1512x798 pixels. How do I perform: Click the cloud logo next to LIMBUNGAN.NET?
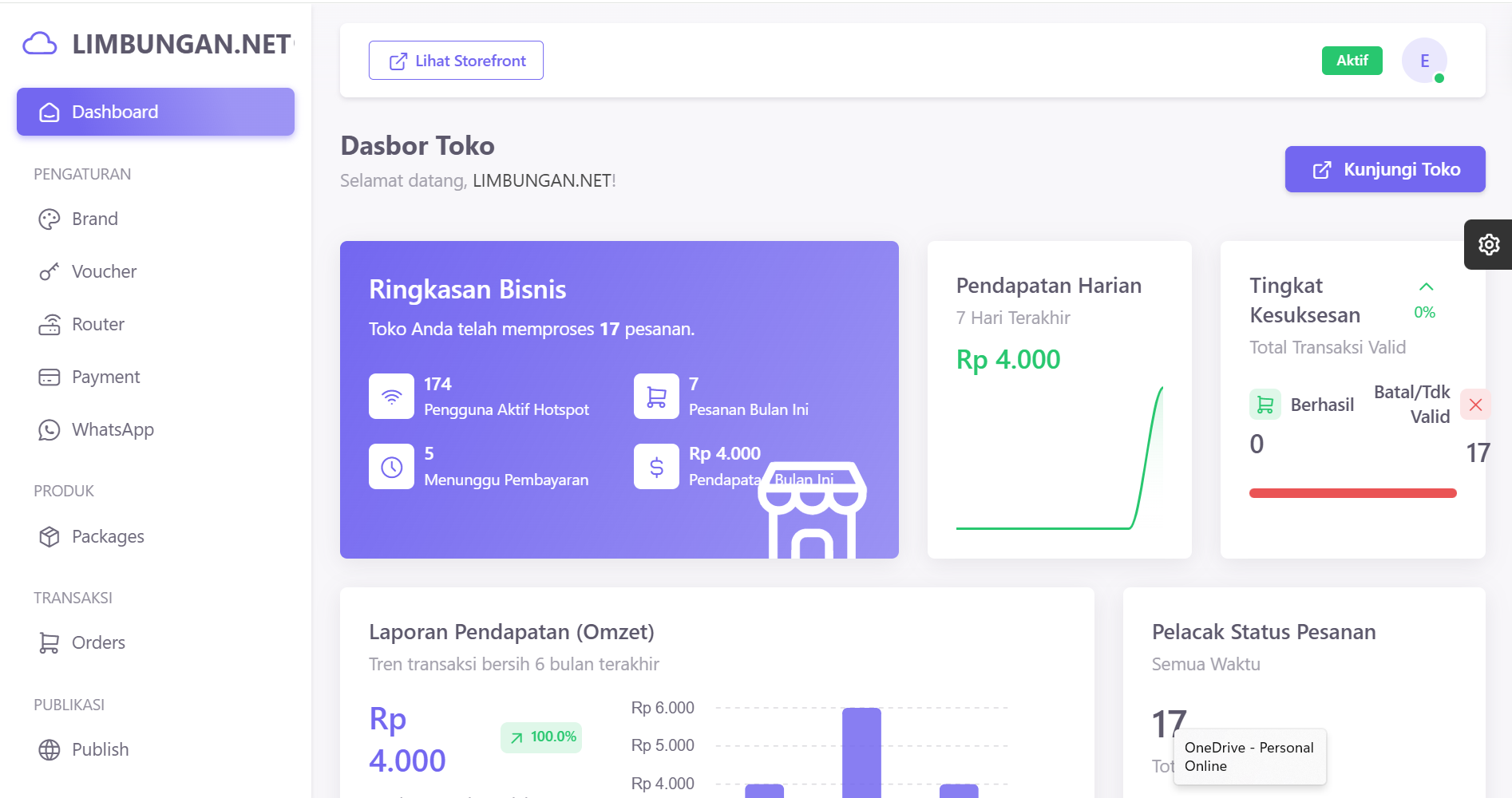coord(41,44)
